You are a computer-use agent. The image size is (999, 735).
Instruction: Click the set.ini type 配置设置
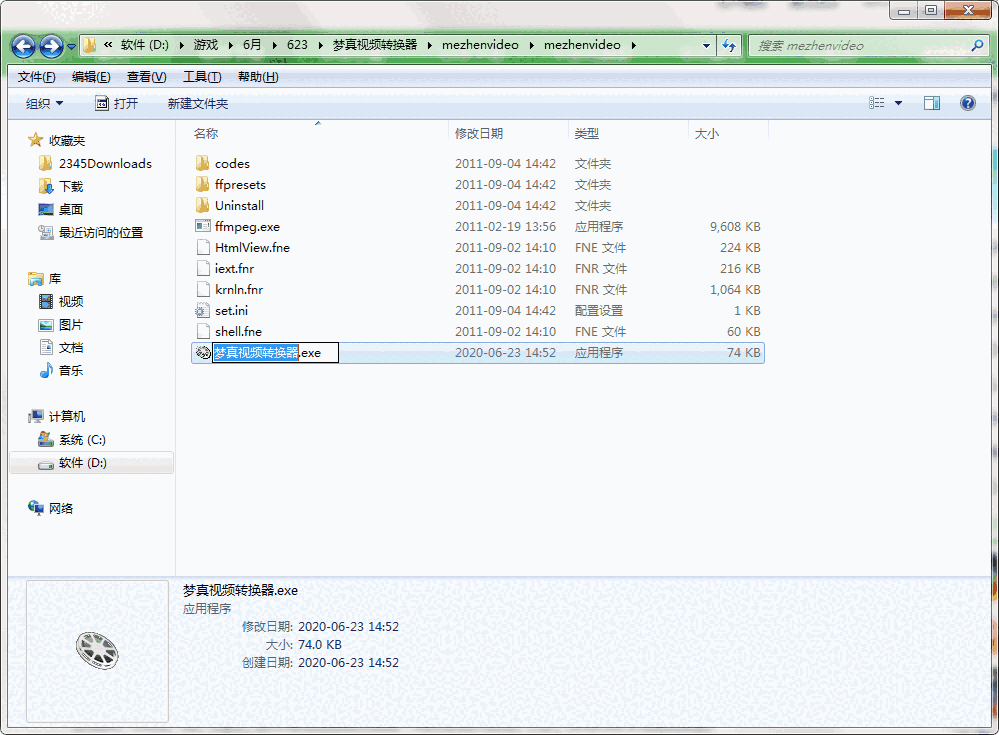coord(598,310)
